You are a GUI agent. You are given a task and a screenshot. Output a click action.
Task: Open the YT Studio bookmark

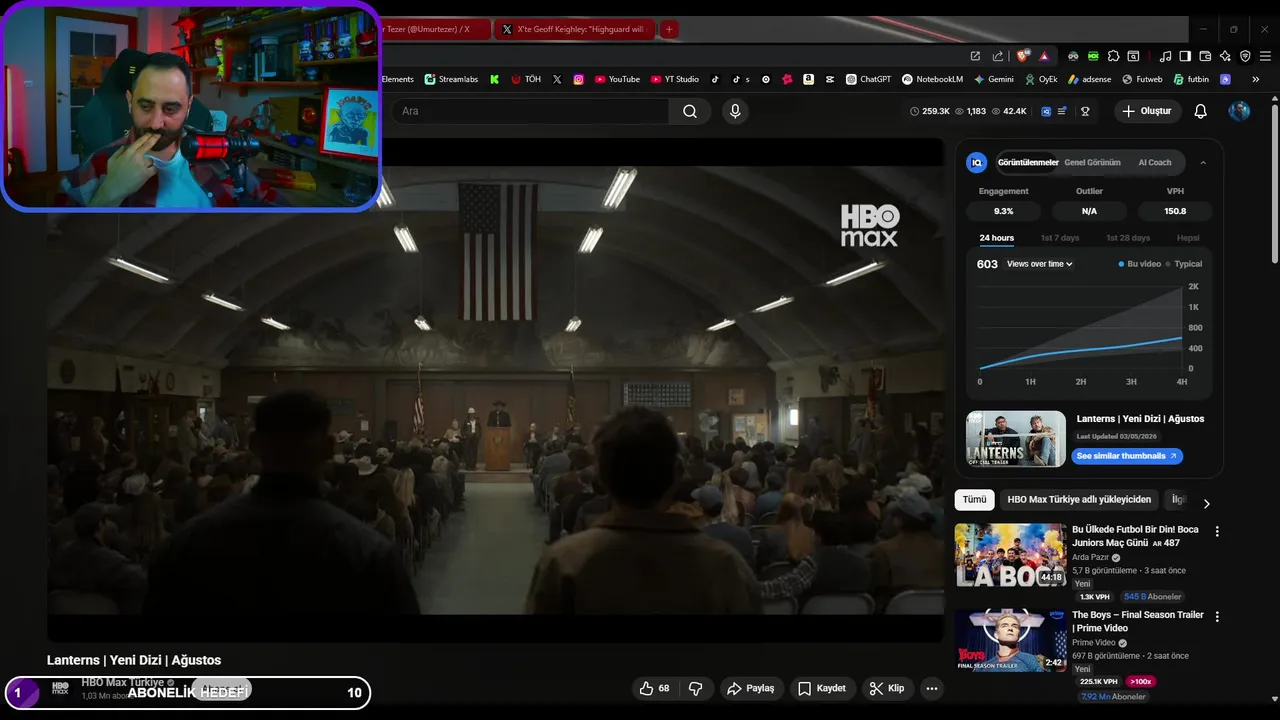(x=675, y=79)
